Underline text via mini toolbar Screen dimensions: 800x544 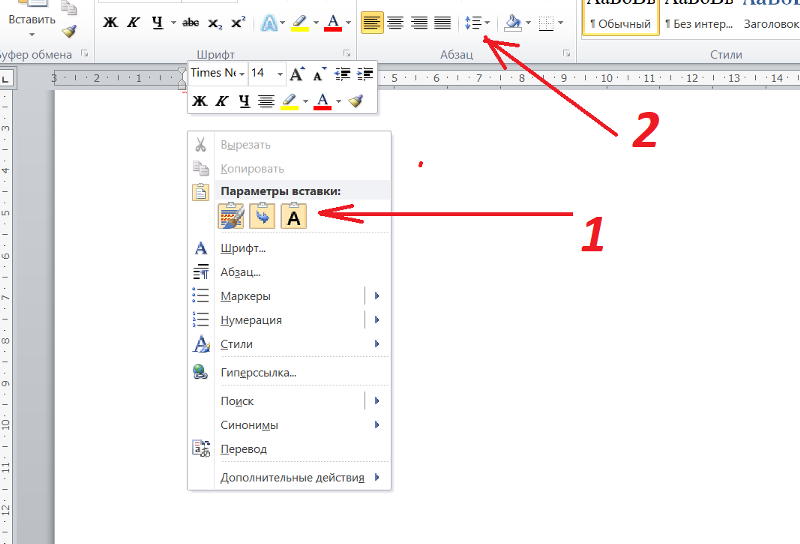pyautogui.click(x=244, y=101)
